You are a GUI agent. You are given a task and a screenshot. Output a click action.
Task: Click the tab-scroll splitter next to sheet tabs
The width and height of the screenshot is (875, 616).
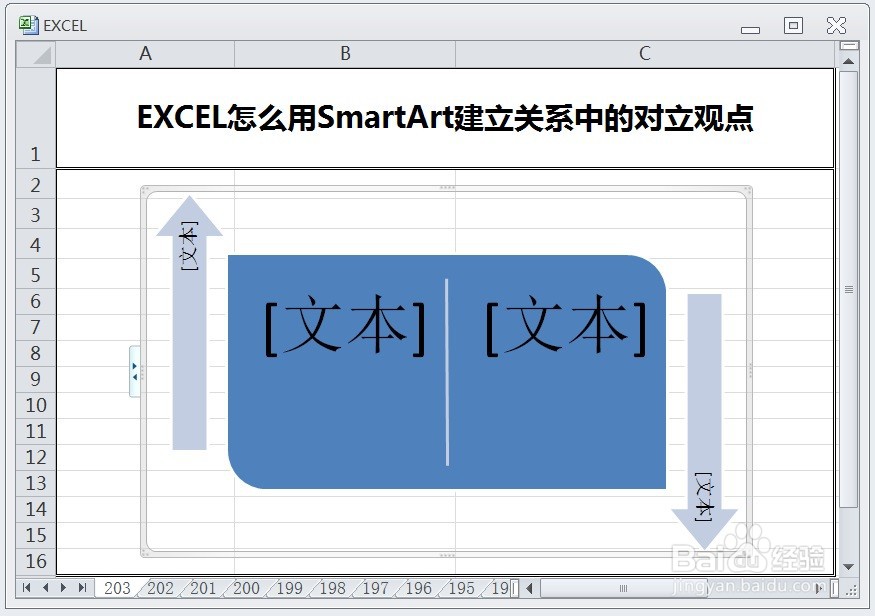(515, 588)
